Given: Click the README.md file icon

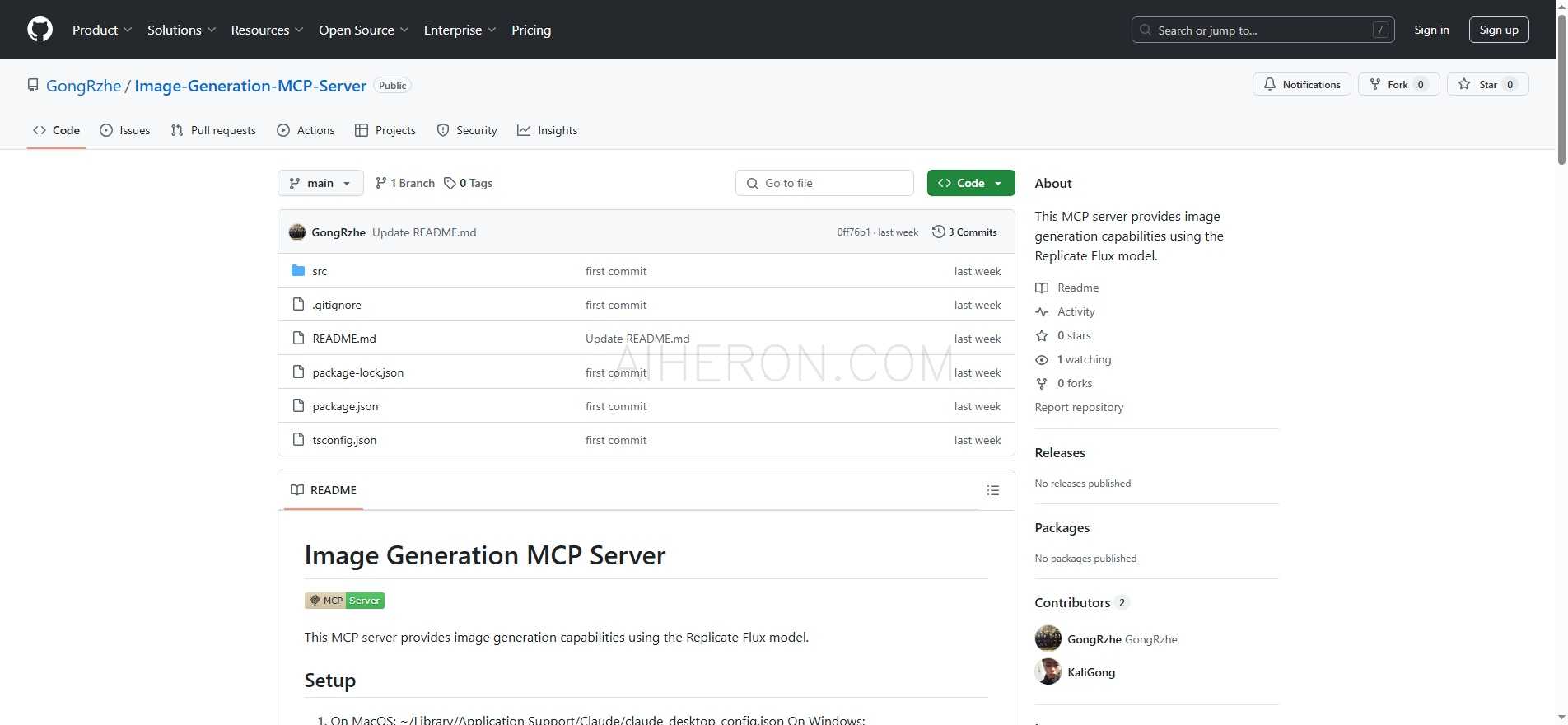Looking at the screenshot, I should [x=298, y=338].
